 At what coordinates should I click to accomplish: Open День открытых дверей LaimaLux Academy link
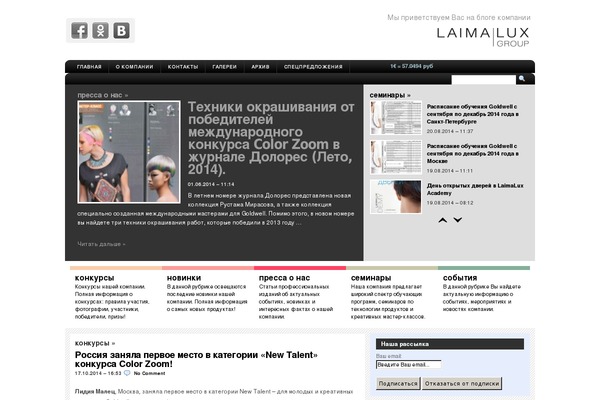[475, 189]
